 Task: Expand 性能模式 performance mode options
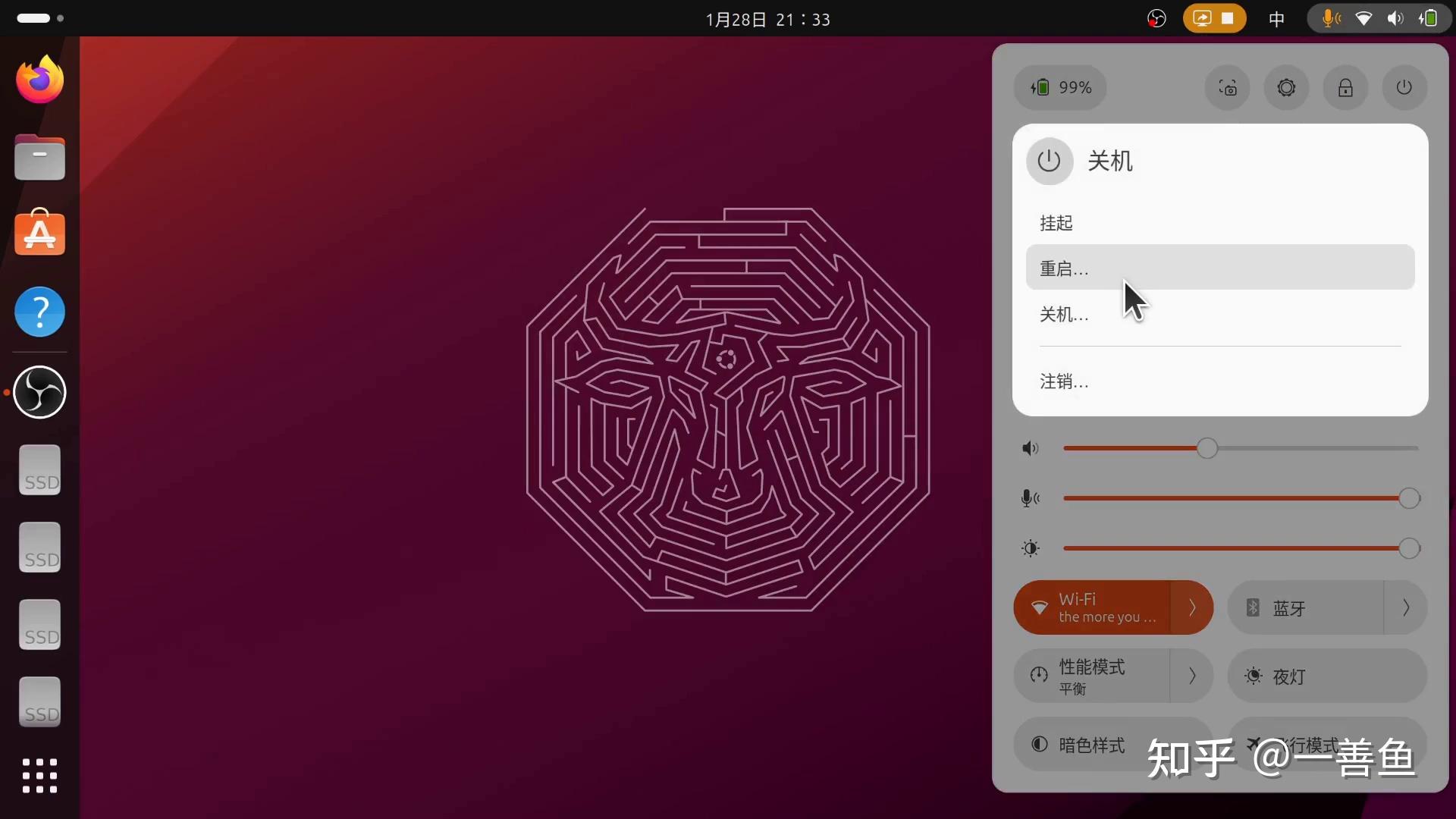pyautogui.click(x=1191, y=676)
